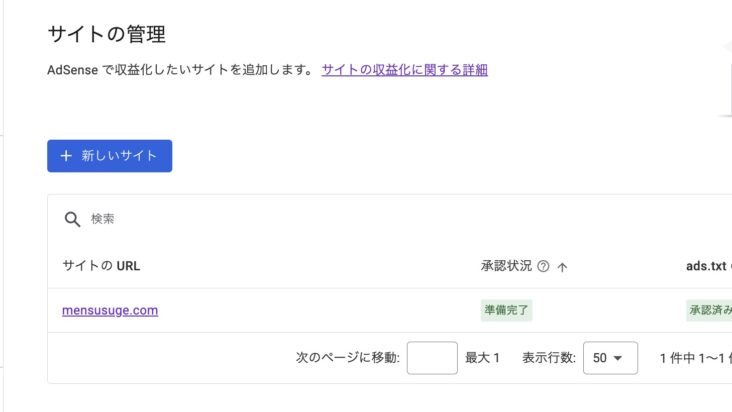Screen dimensions: 732x412
Task: Click the plus icon on 新しいサイト button
Action: 66,156
